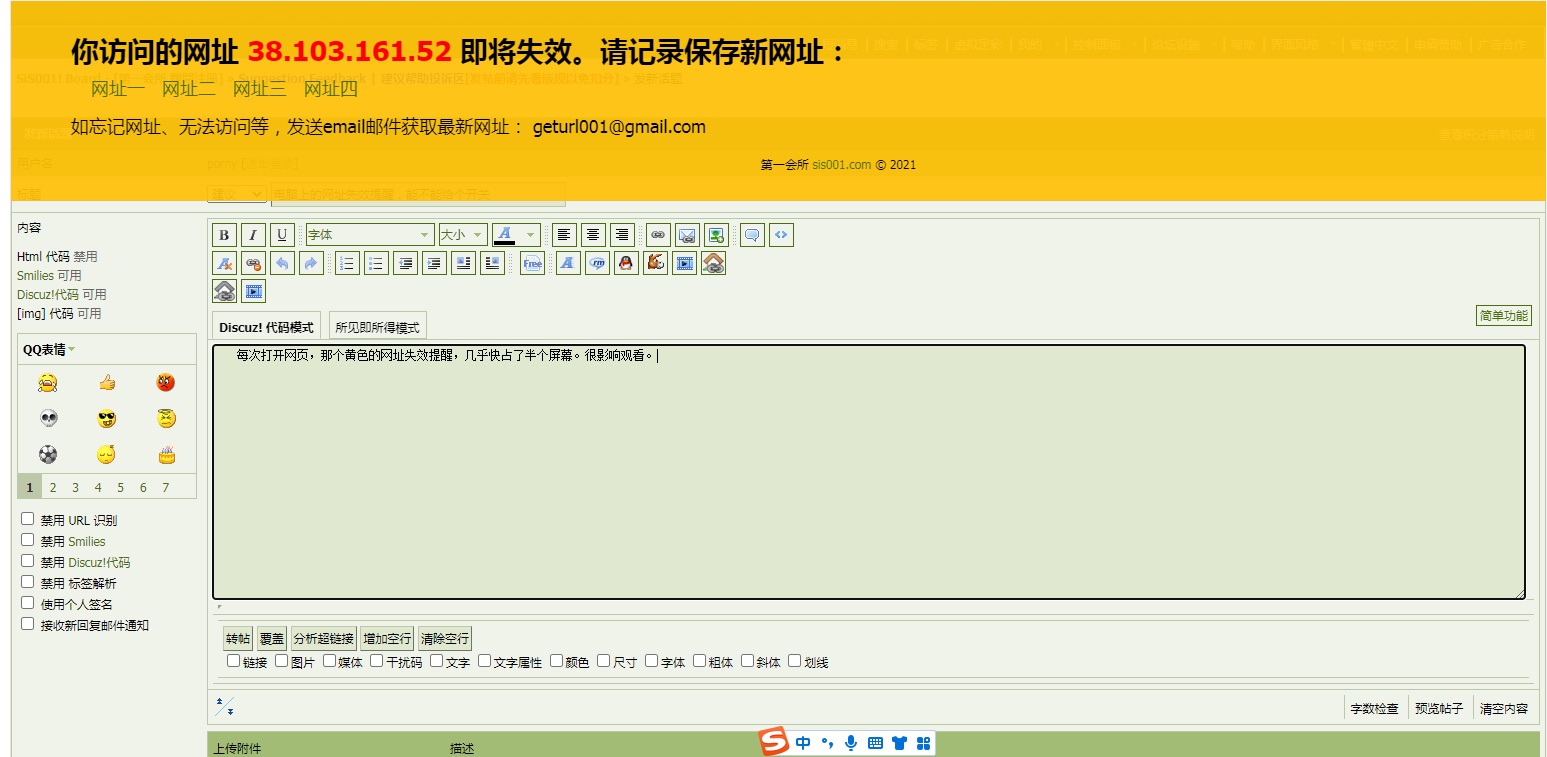The width and height of the screenshot is (1547, 757).
Task: Insert image icon in toolbar
Action: [716, 235]
